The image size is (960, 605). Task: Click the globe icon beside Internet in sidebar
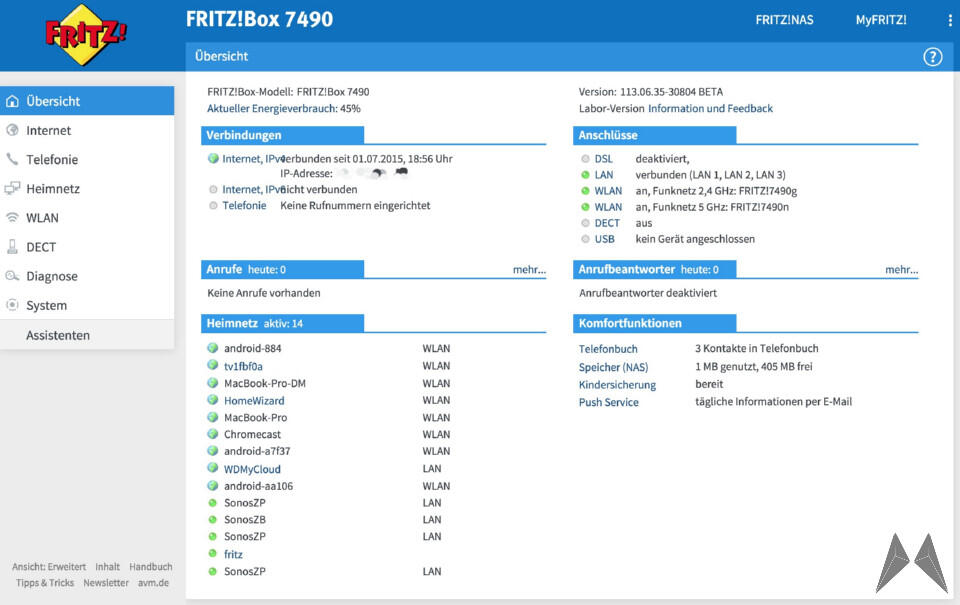point(12,130)
